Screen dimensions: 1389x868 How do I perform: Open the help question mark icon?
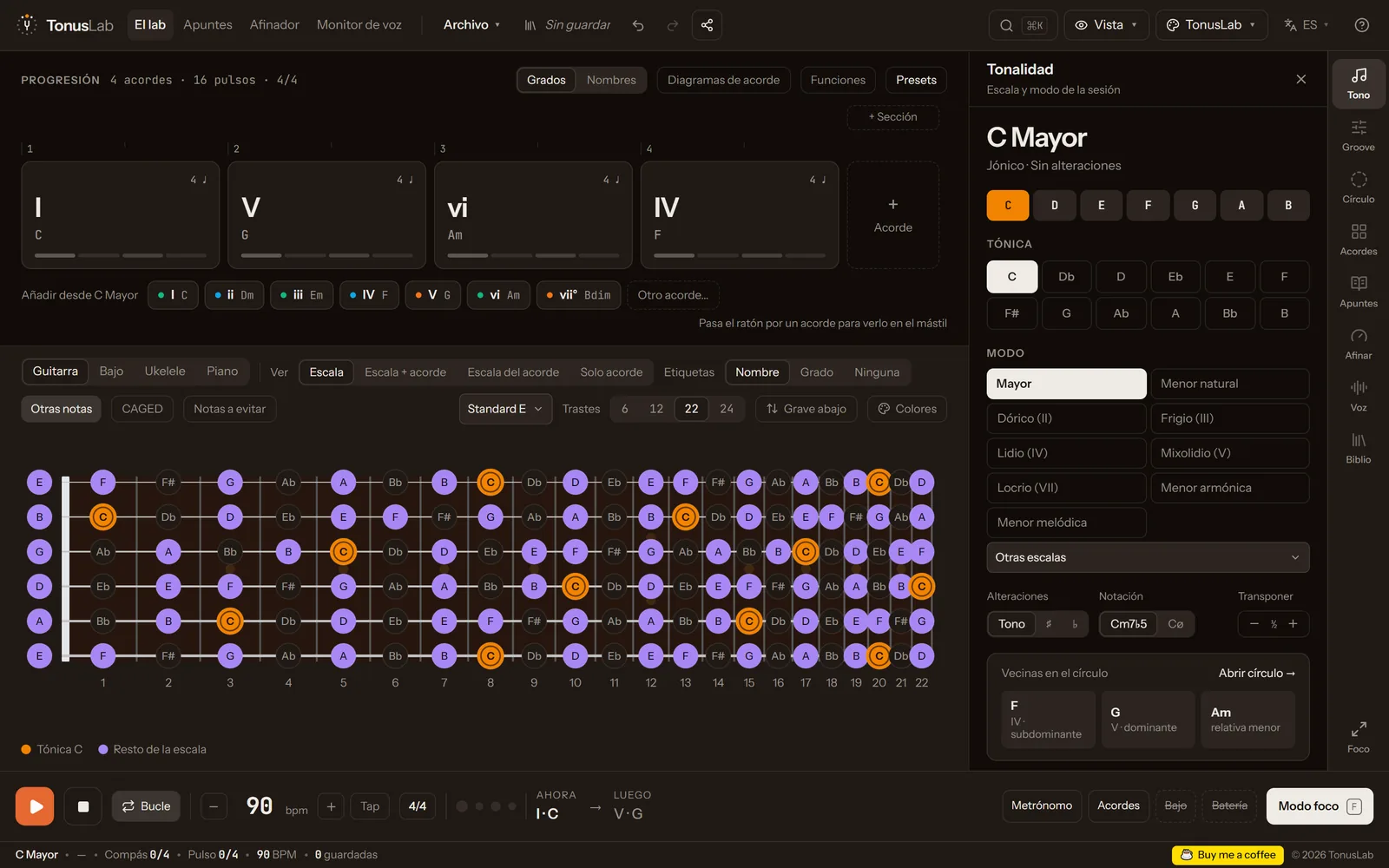tap(1361, 25)
